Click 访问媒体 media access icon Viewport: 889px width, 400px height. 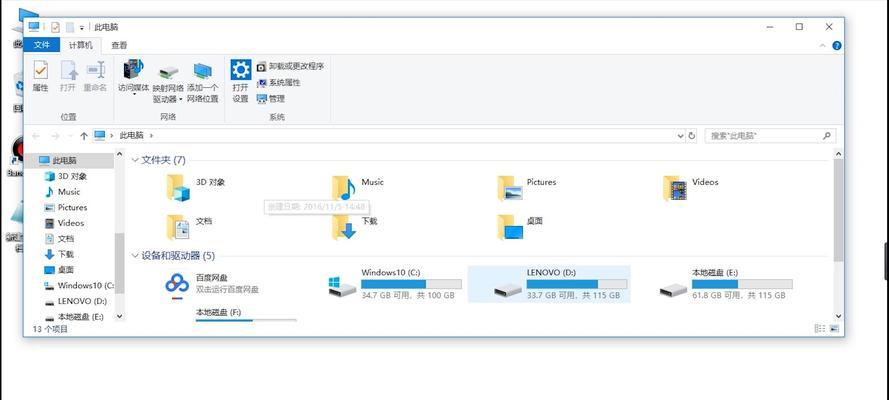tap(133, 70)
